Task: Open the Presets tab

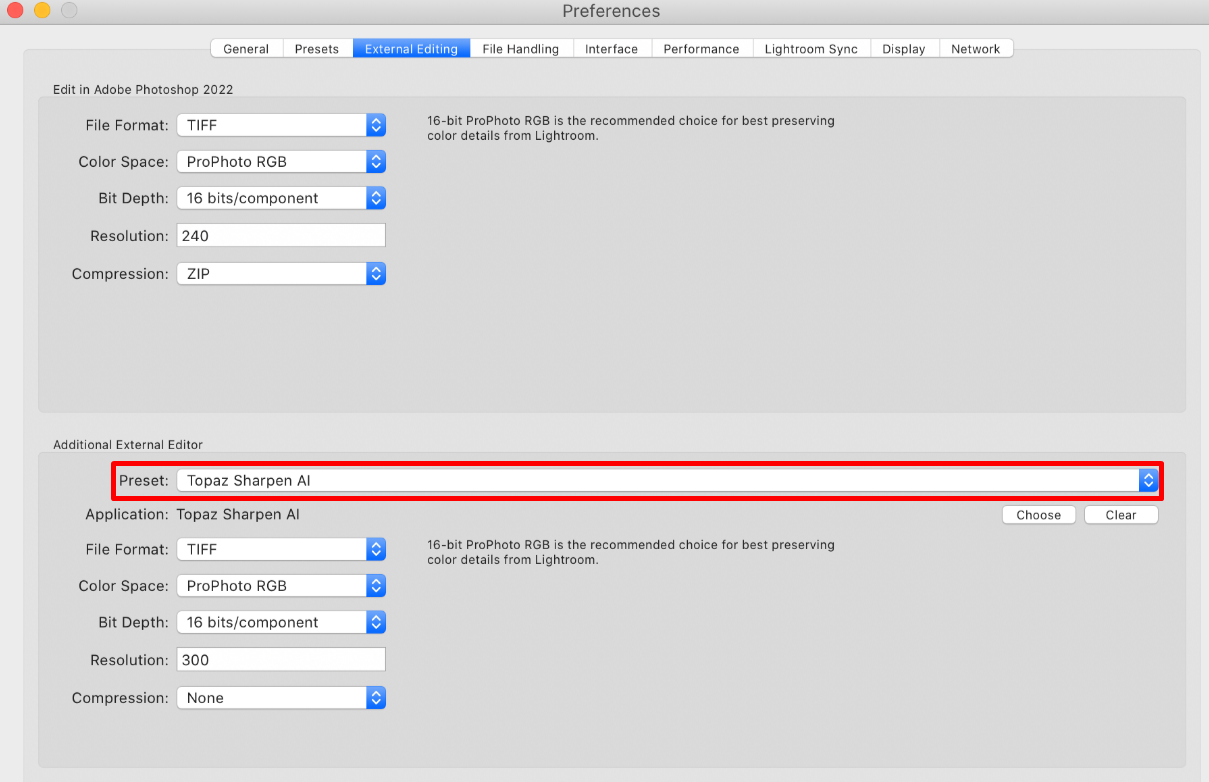Action: pyautogui.click(x=317, y=48)
